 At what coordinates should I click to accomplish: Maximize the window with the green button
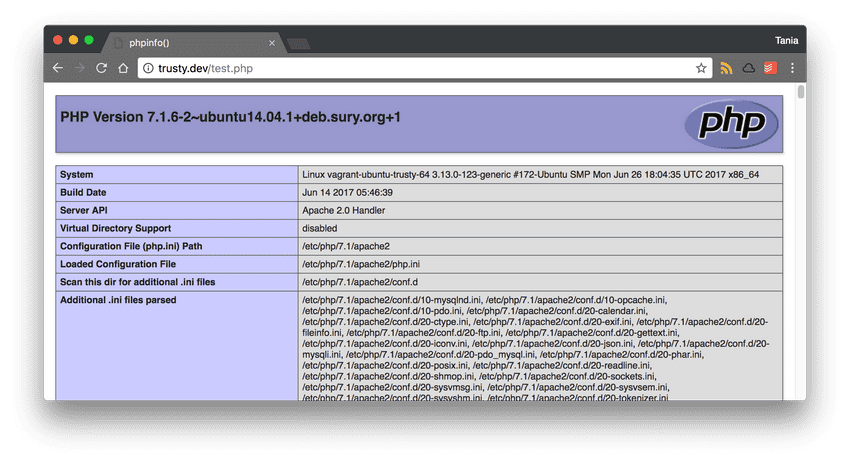coord(89,40)
